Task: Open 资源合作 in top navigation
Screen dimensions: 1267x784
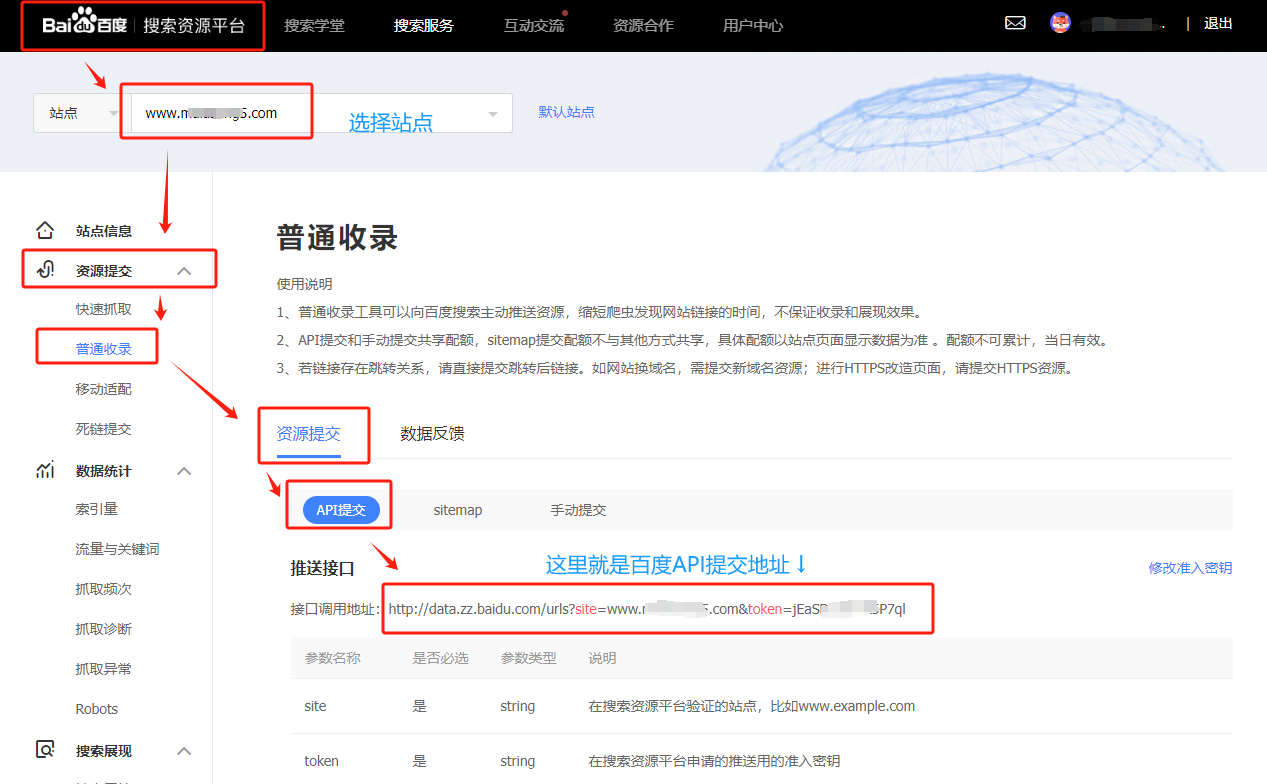Action: click(643, 26)
